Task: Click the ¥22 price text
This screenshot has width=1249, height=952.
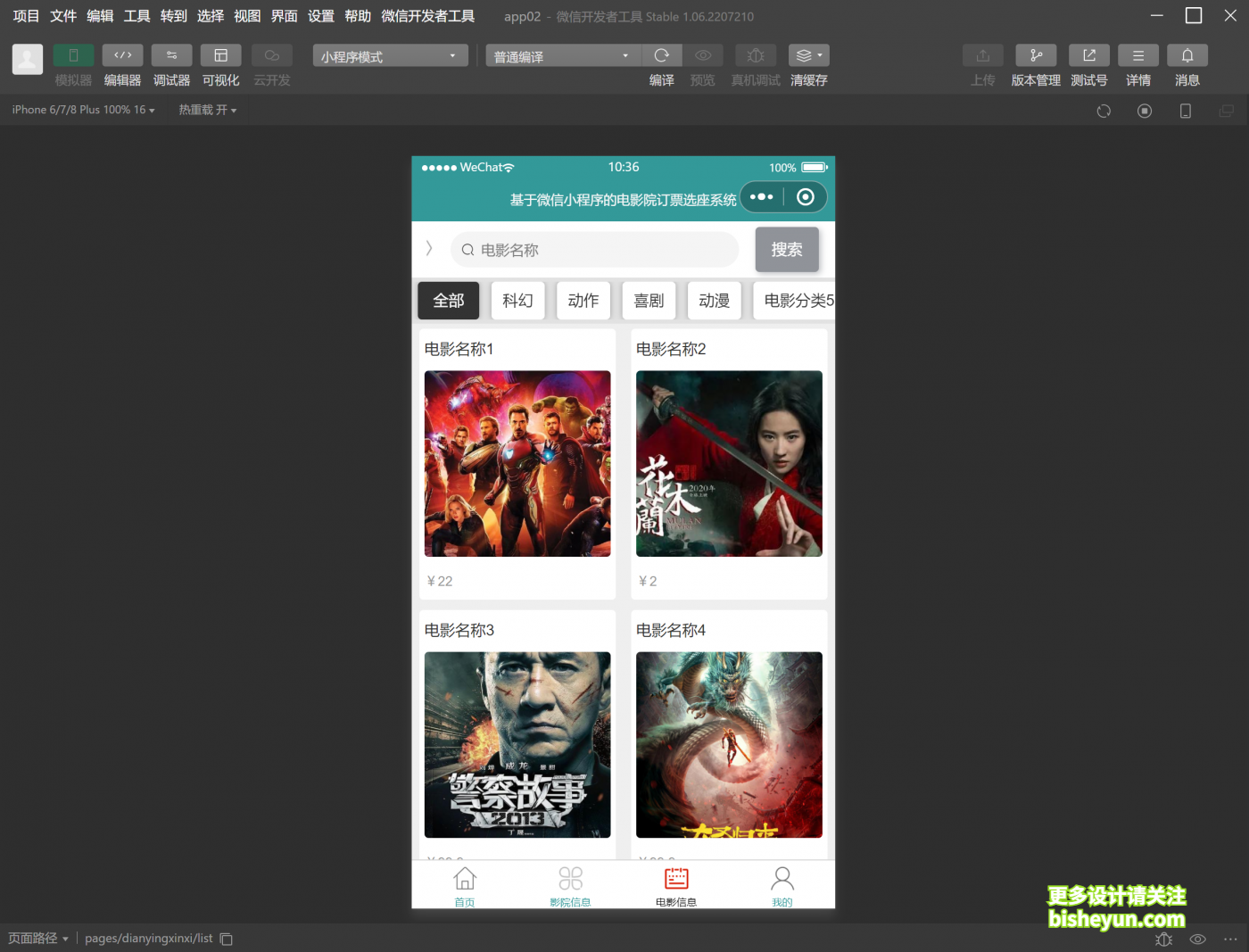Action: [440, 581]
